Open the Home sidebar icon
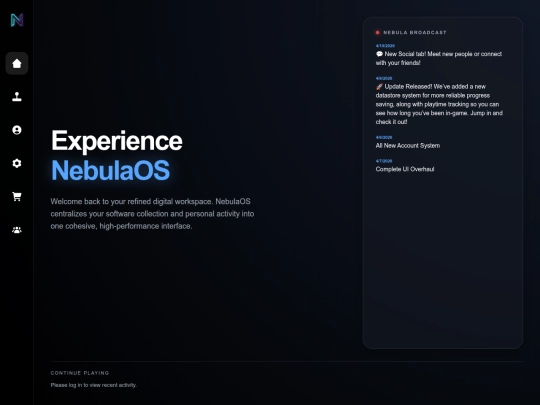 pos(17,63)
